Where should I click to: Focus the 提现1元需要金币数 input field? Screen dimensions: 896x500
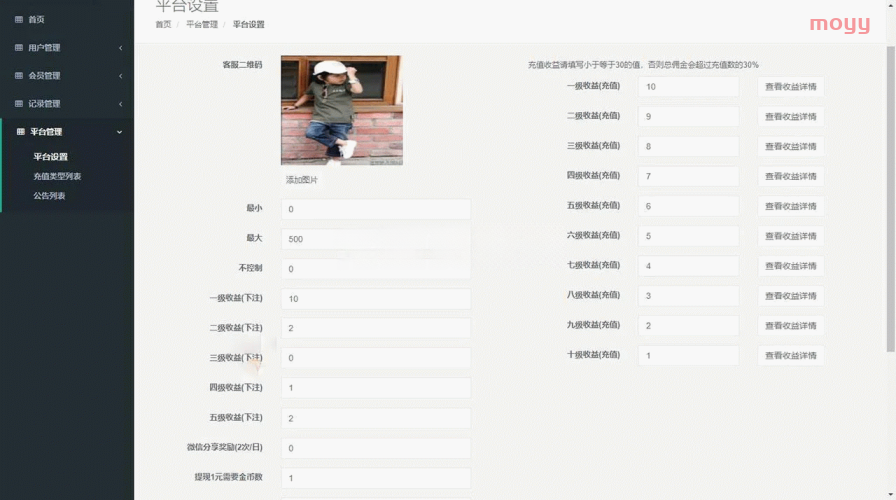(x=376, y=478)
